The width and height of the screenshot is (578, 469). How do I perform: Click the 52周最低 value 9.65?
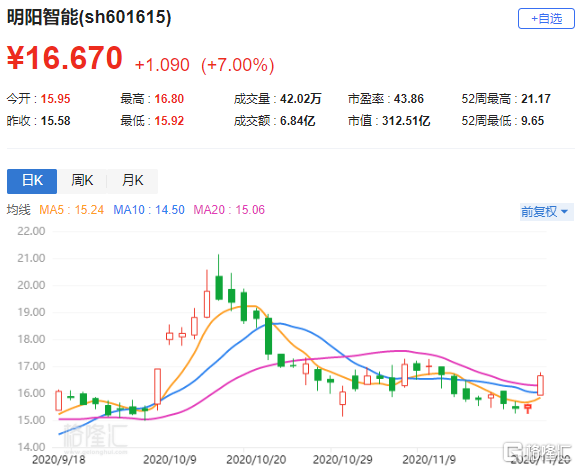[532, 121]
